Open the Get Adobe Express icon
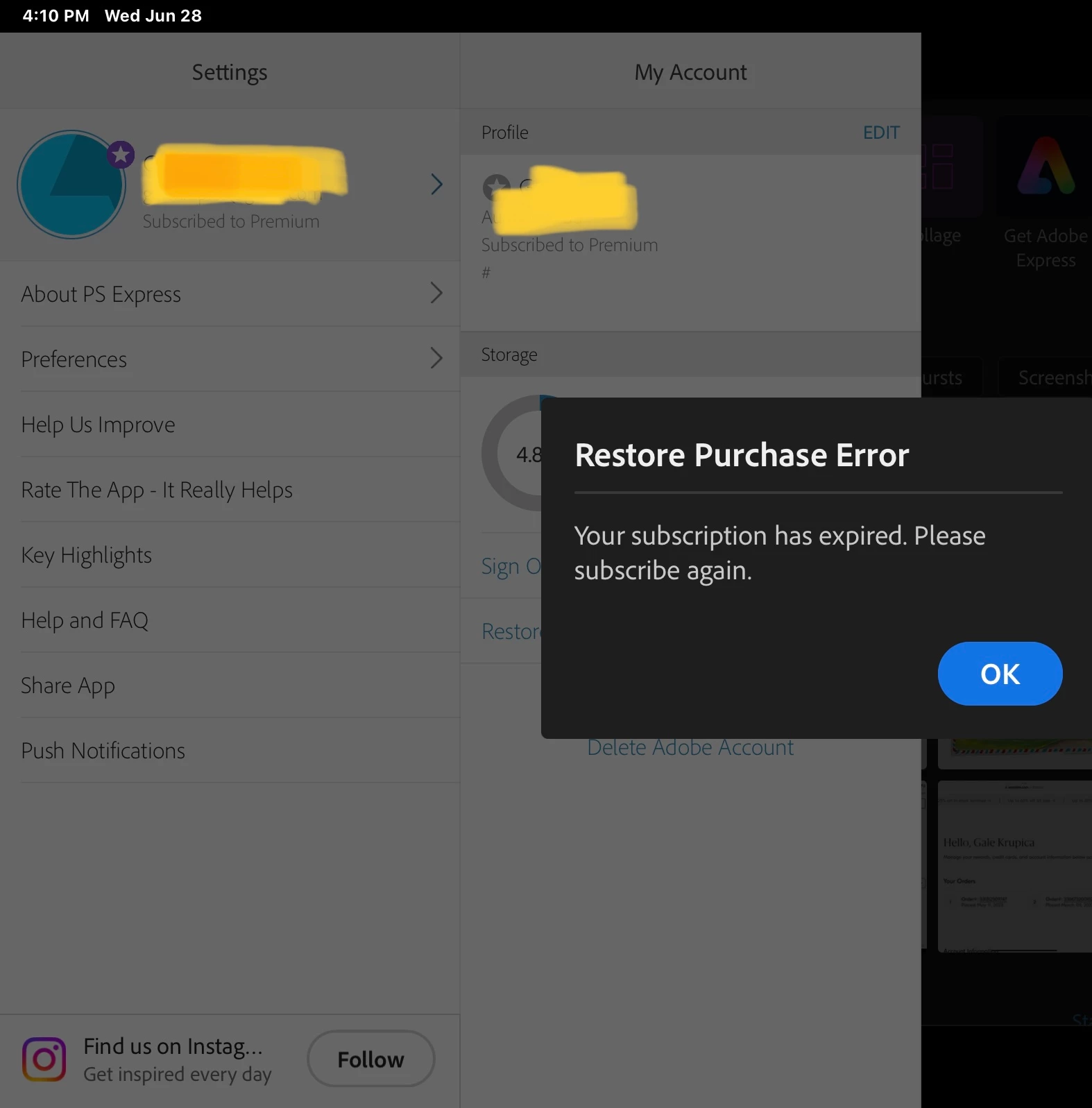The height and width of the screenshot is (1108, 1092). tap(1046, 167)
